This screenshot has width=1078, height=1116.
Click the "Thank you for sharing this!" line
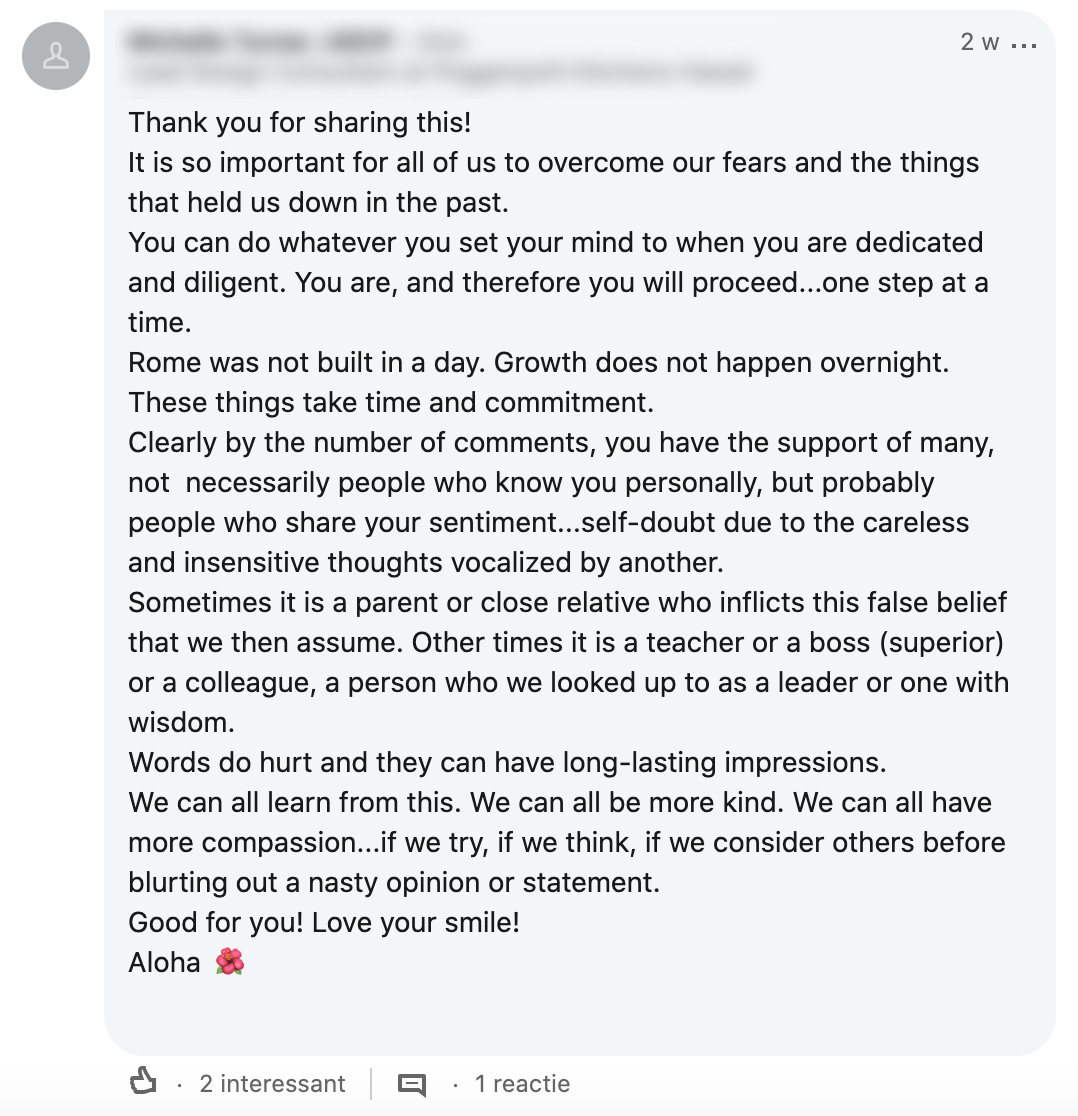click(299, 123)
